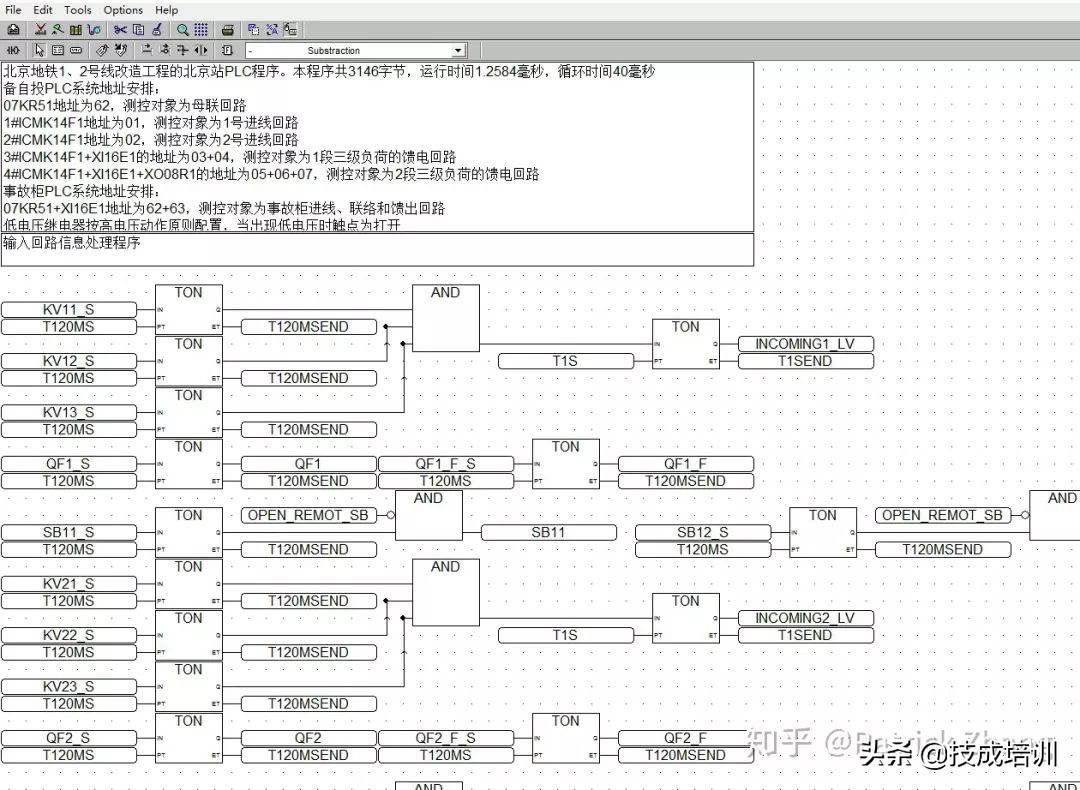Activate the Zoom magnifier tool
1080x790 pixels.
182,29
